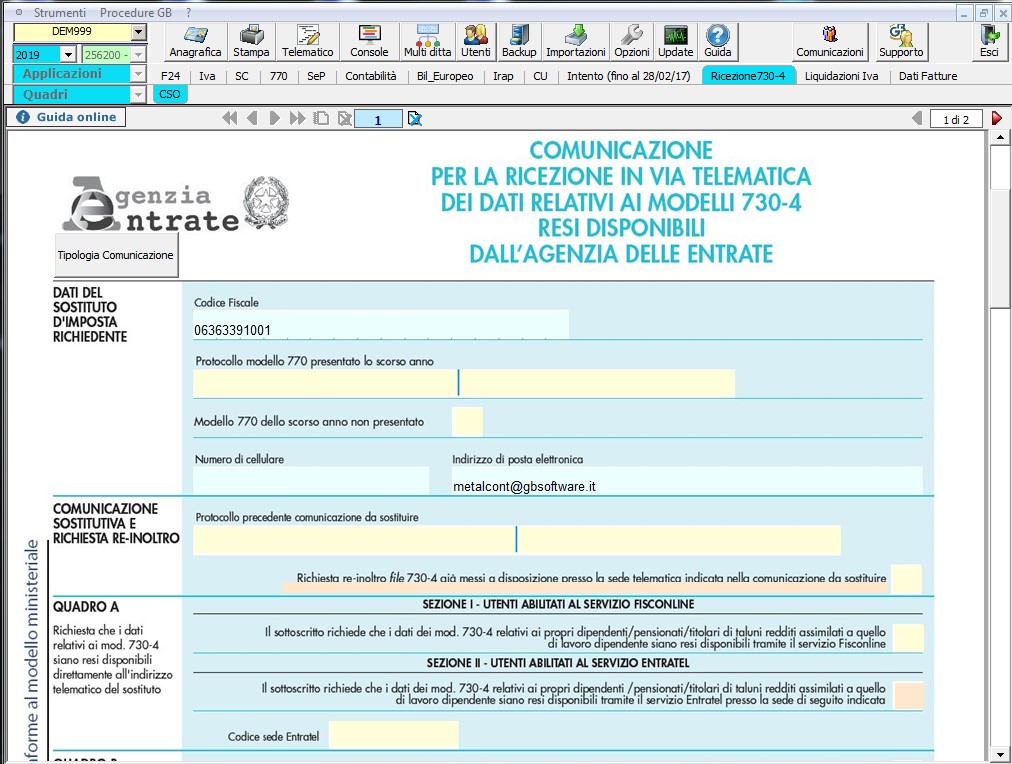Open the Anagrafica module
The height and width of the screenshot is (764, 1012).
[x=194, y=41]
